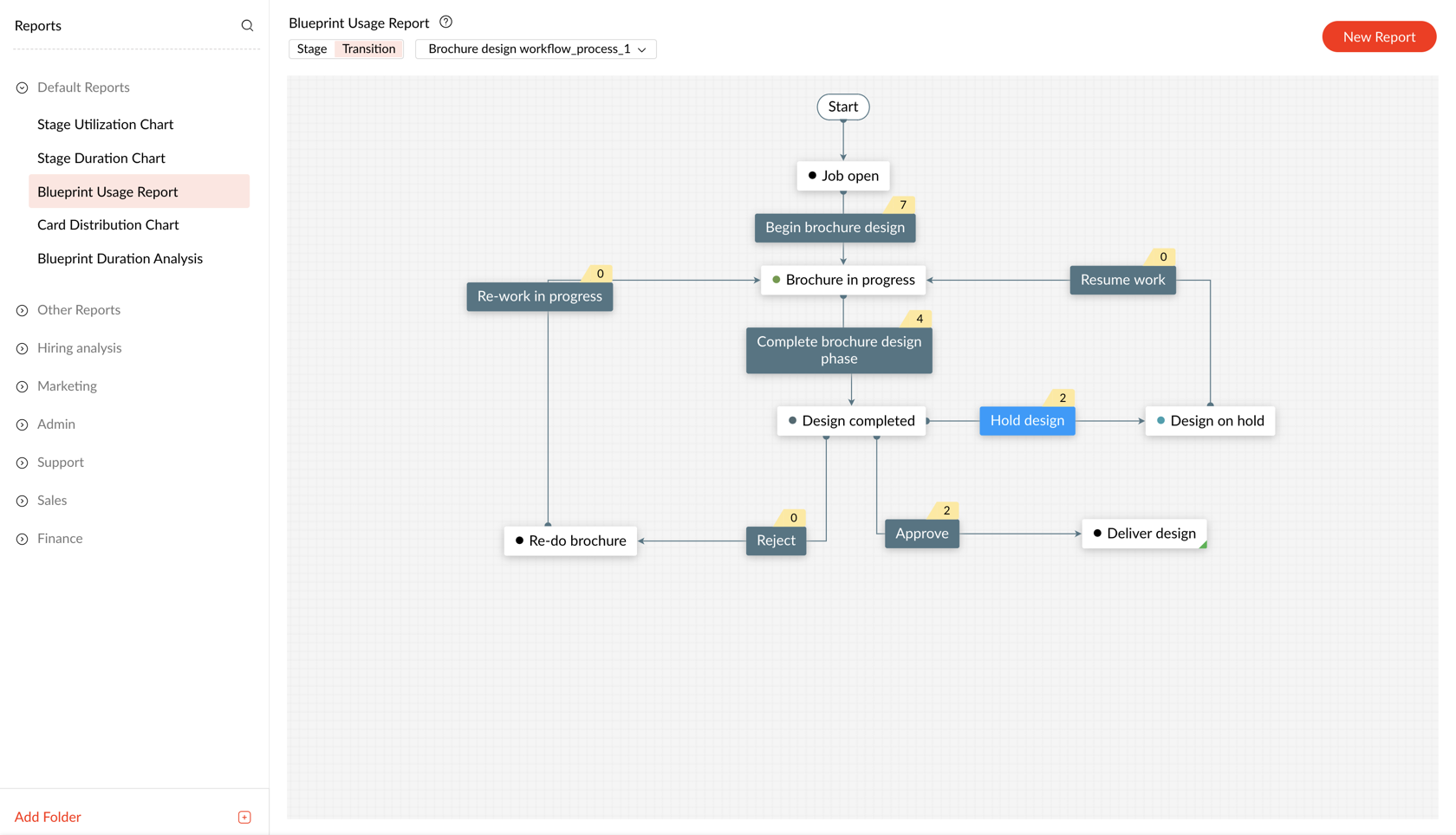Click the Add Folder link
The width and height of the screenshot is (1456, 835).
tap(48, 817)
